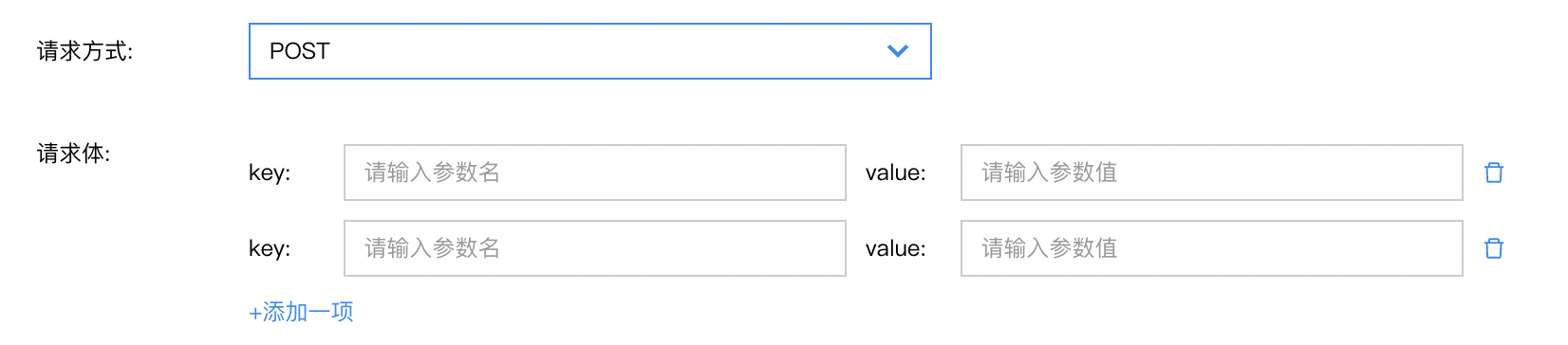Screen dimensions: 1568x345
Task: Focus the second row 请输入参数名 field
Action: [x=594, y=248]
